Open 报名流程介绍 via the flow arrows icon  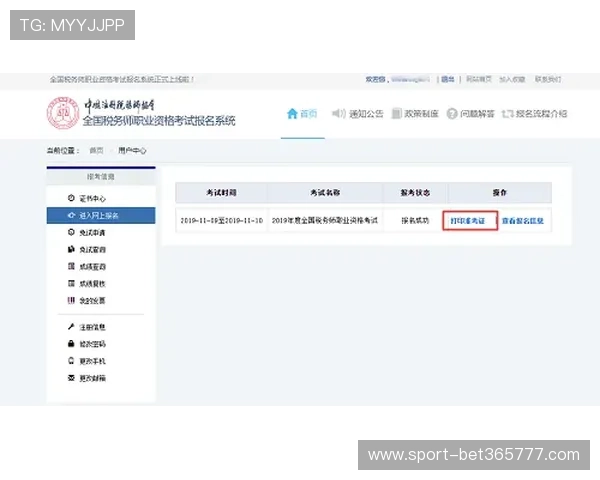[x=507, y=114]
